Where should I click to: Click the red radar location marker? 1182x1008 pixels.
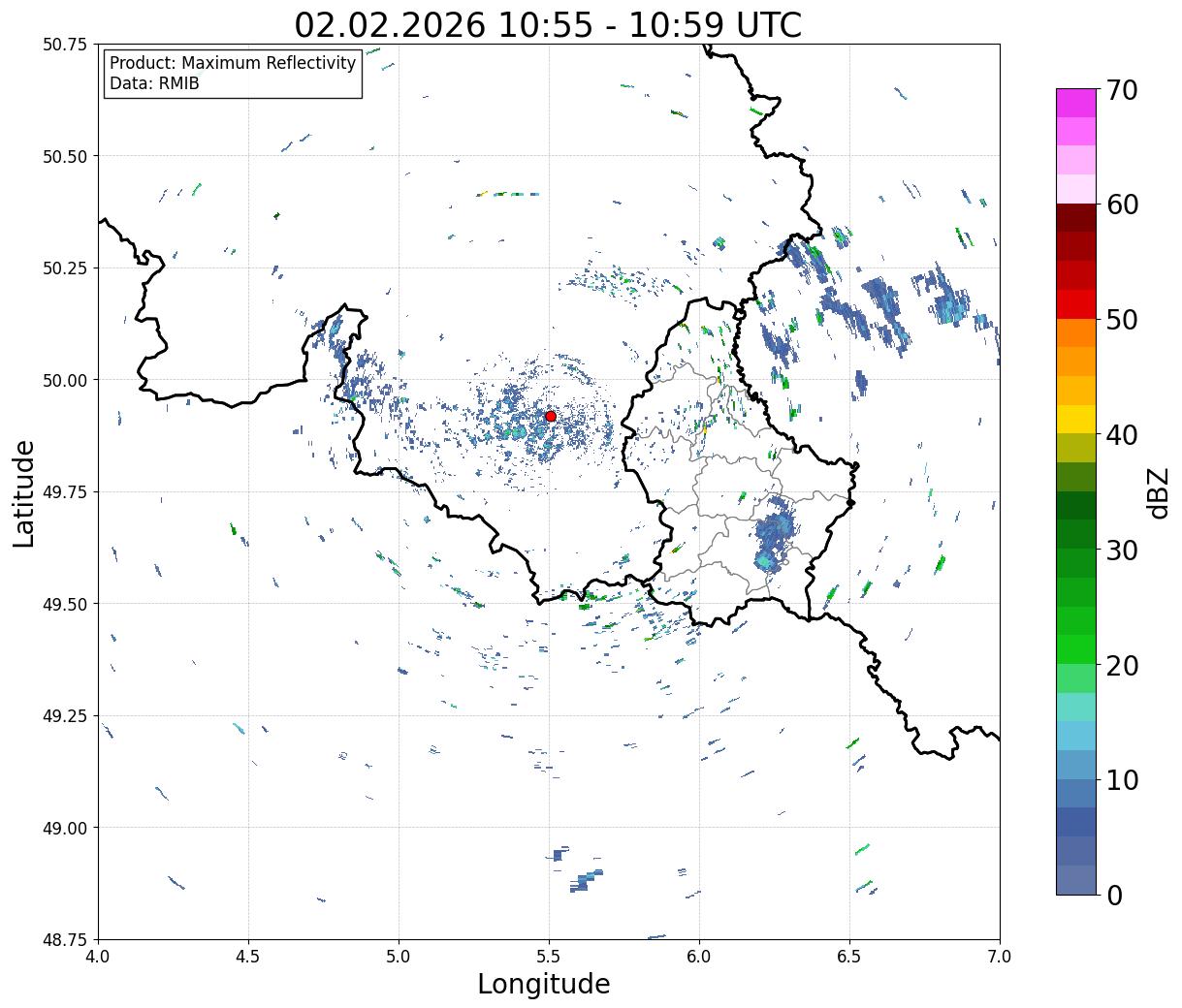[550, 416]
